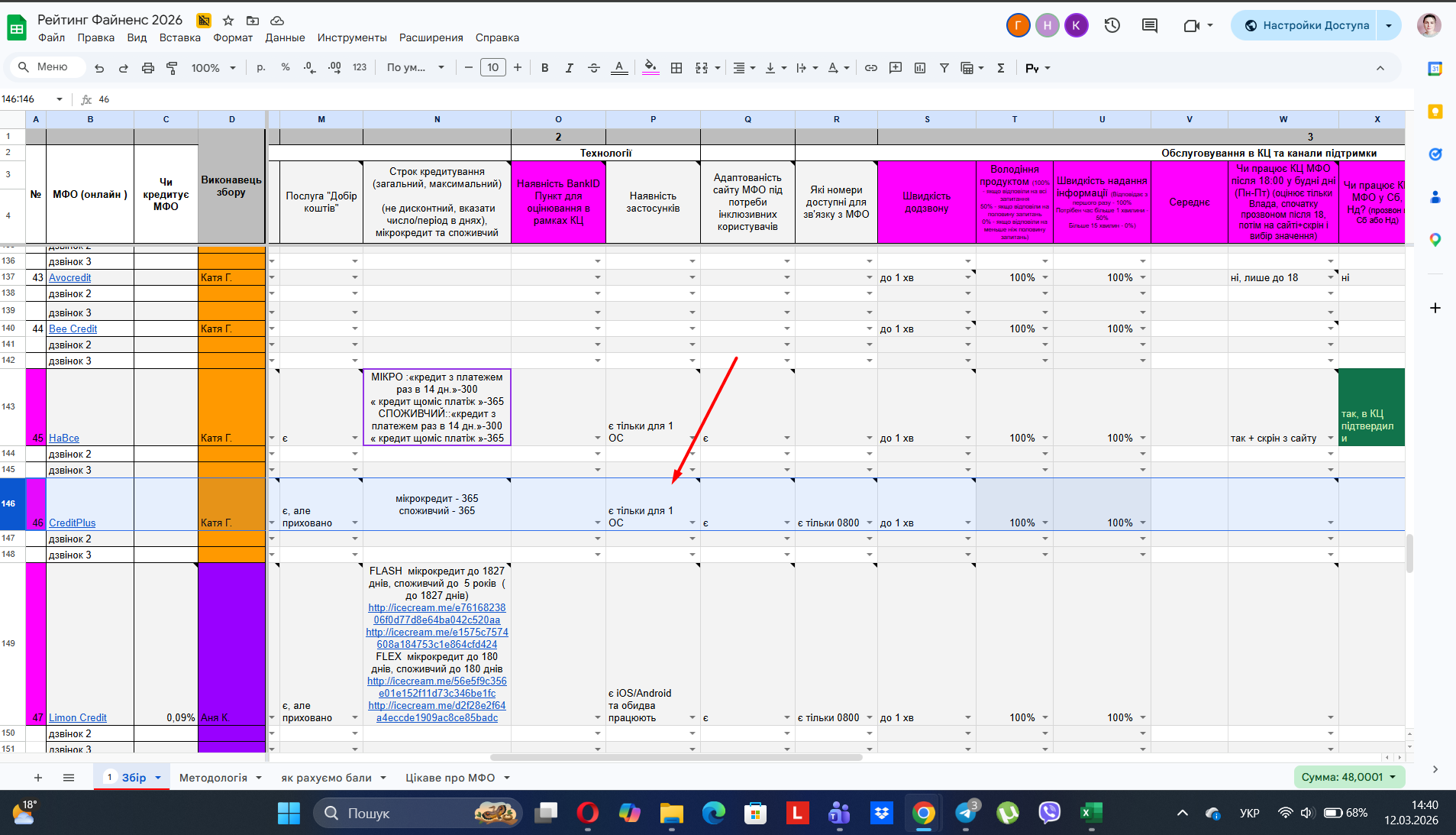Click the Undo arrow icon
The height and width of the screenshot is (835, 1456).
[x=99, y=68]
